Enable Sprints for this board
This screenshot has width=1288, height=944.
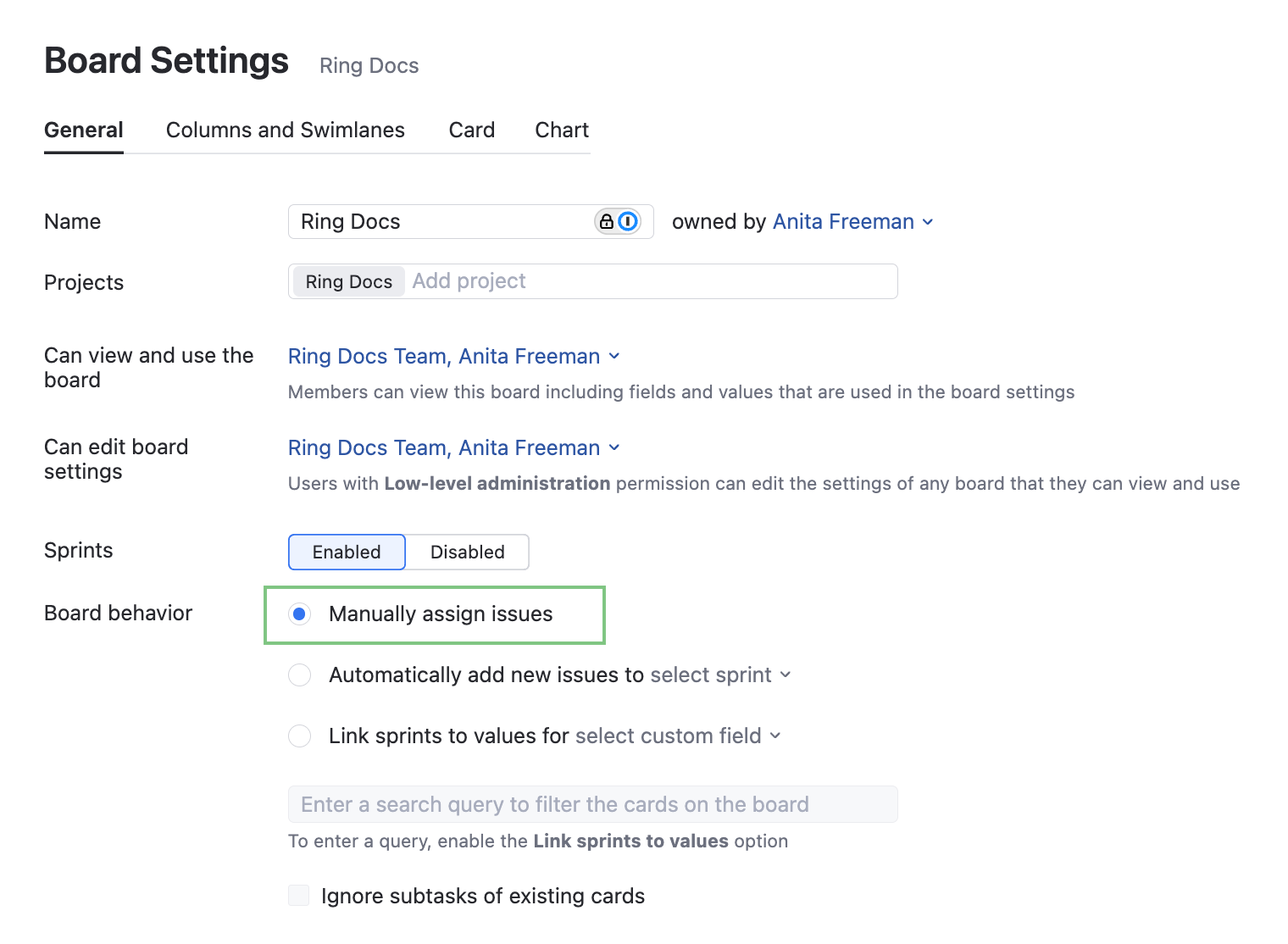346,552
